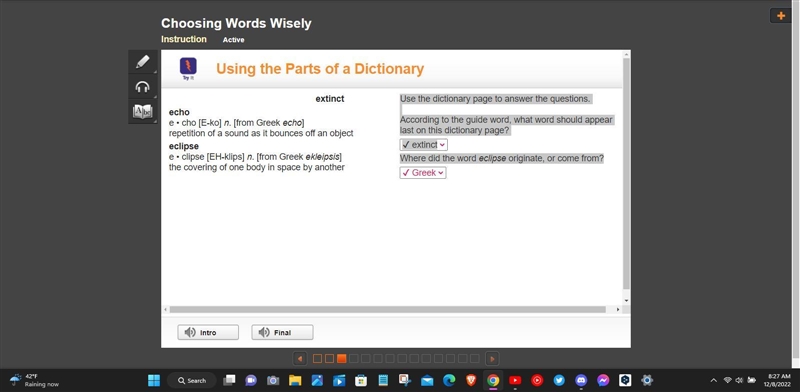Click the 'Active' status label

click(x=233, y=40)
